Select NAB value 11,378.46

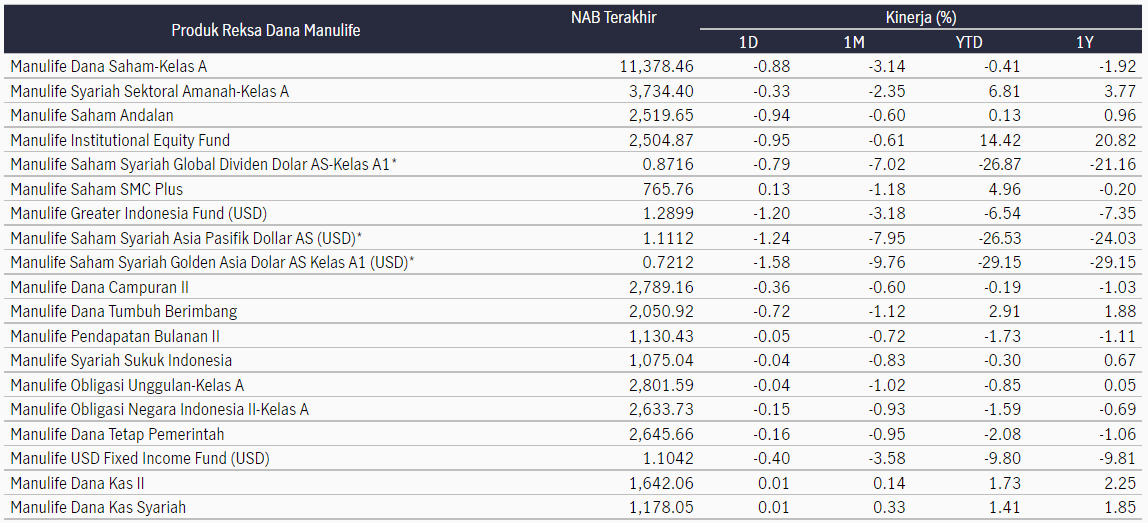(x=657, y=67)
